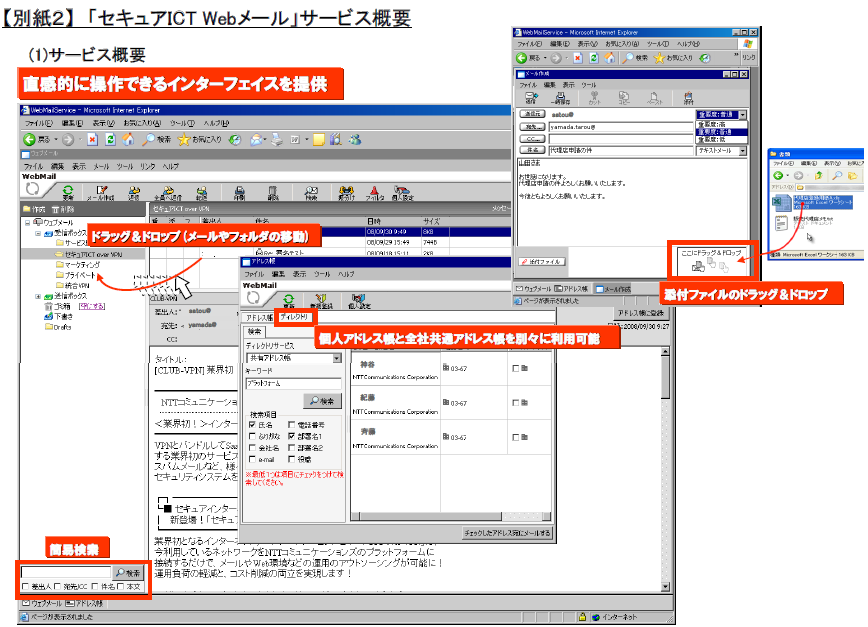The width and height of the screenshot is (868, 627).
Task: Open 編集 menu in address book window
Action: point(277,274)
